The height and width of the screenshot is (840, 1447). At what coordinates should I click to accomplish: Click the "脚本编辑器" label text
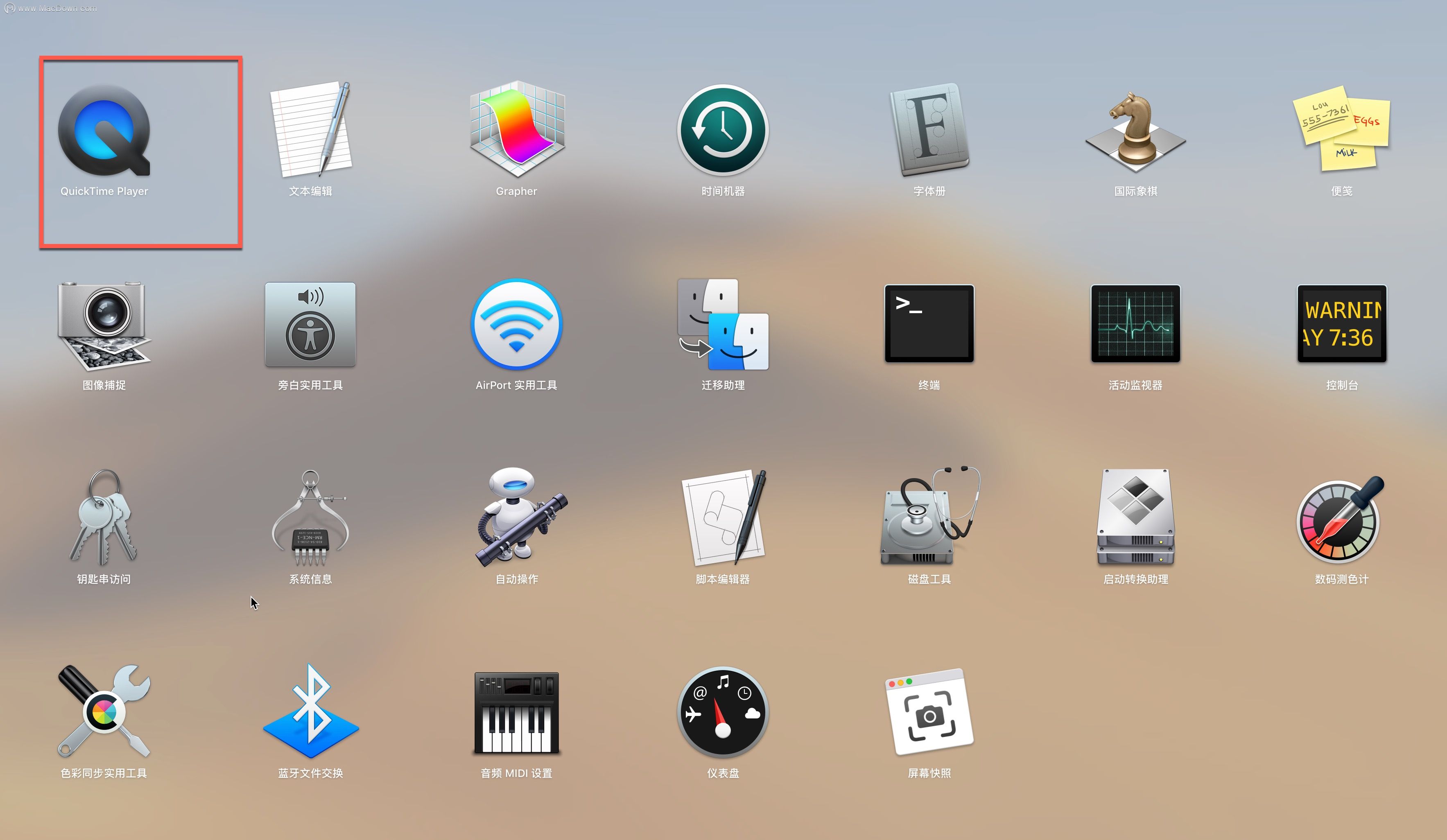(x=723, y=579)
